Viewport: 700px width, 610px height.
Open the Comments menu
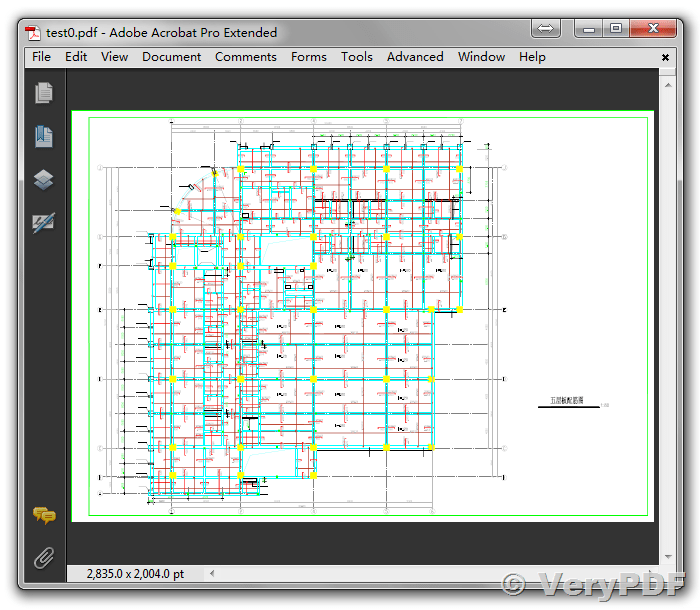246,57
